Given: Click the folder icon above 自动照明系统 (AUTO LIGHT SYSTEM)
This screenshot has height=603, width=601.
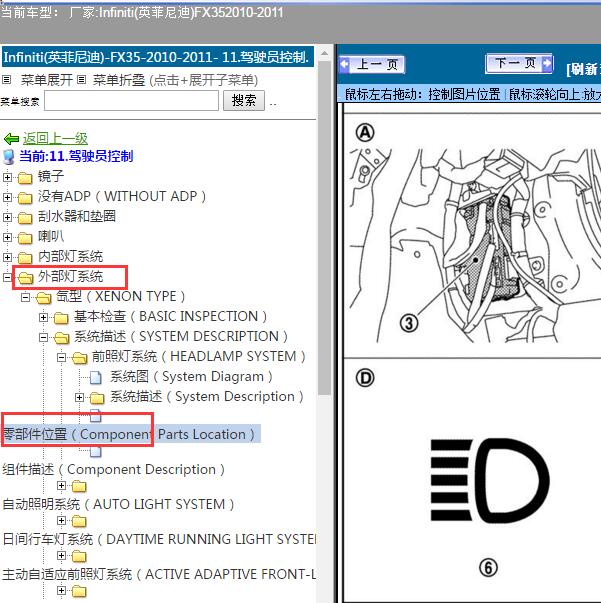Looking at the screenshot, I should (x=79, y=486).
